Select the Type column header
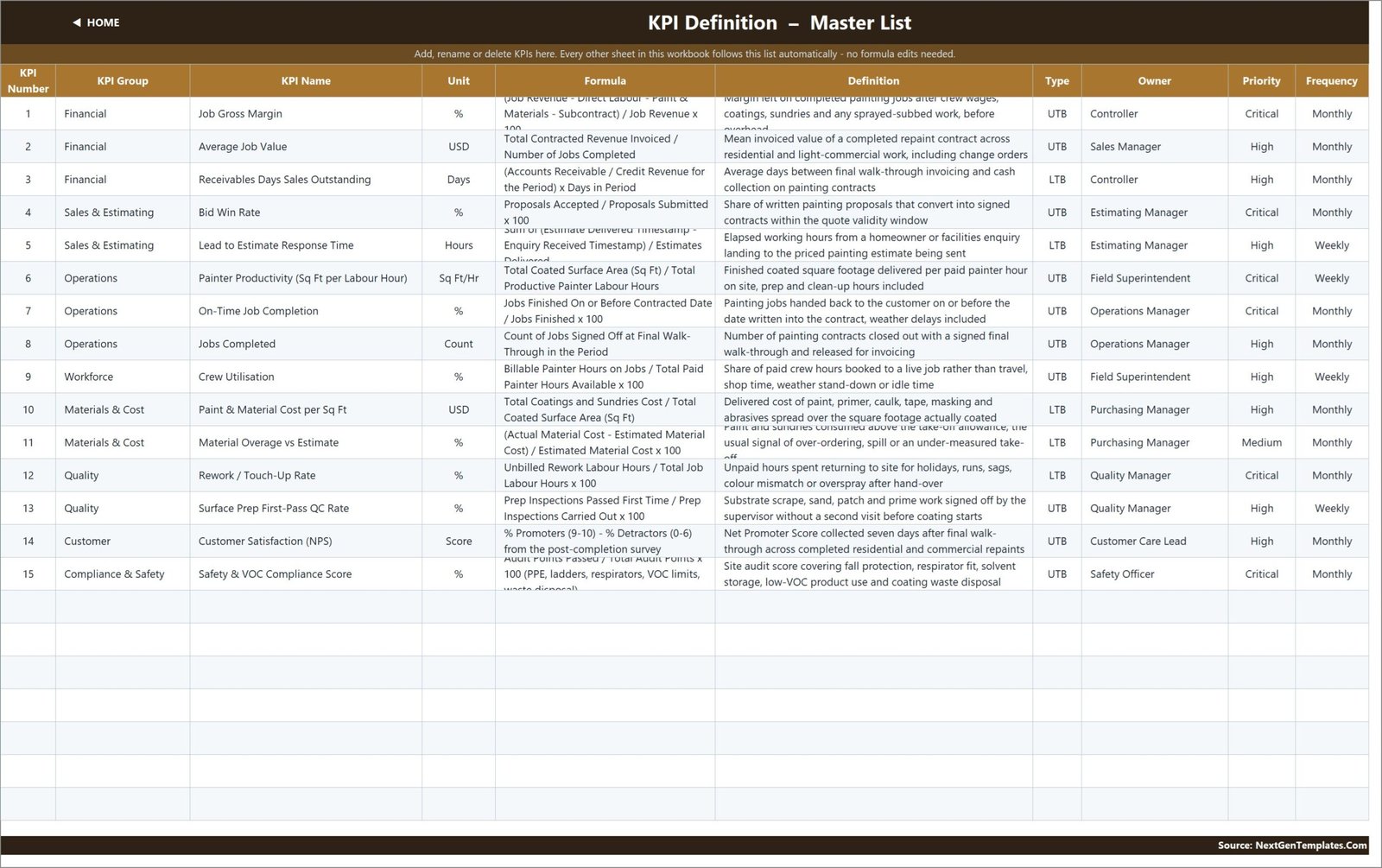The height and width of the screenshot is (868, 1382). click(1056, 80)
